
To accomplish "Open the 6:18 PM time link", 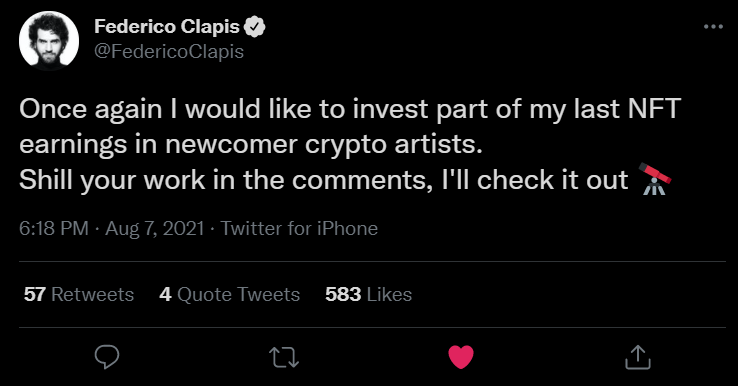I will click(x=54, y=228).
